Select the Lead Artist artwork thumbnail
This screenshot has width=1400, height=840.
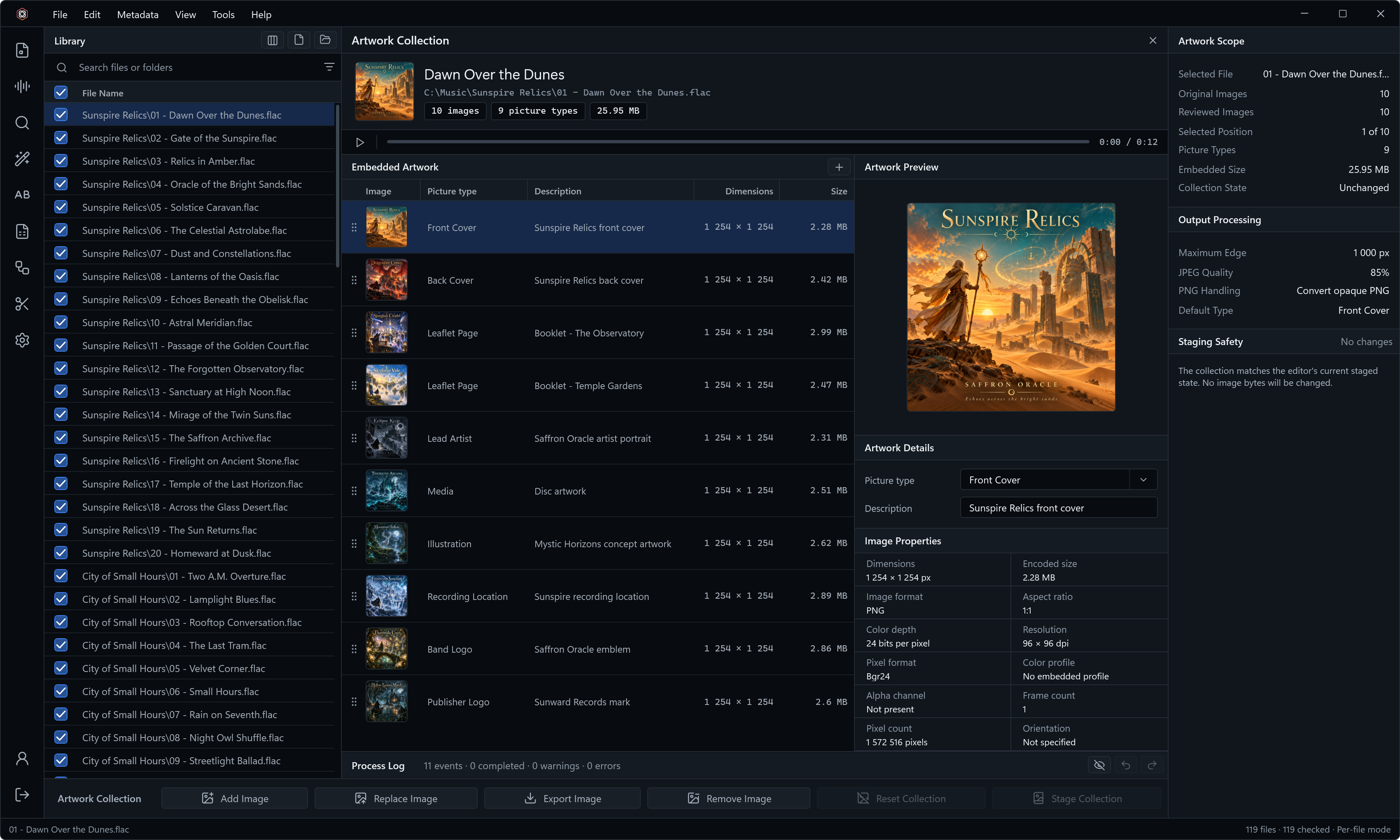pos(386,438)
